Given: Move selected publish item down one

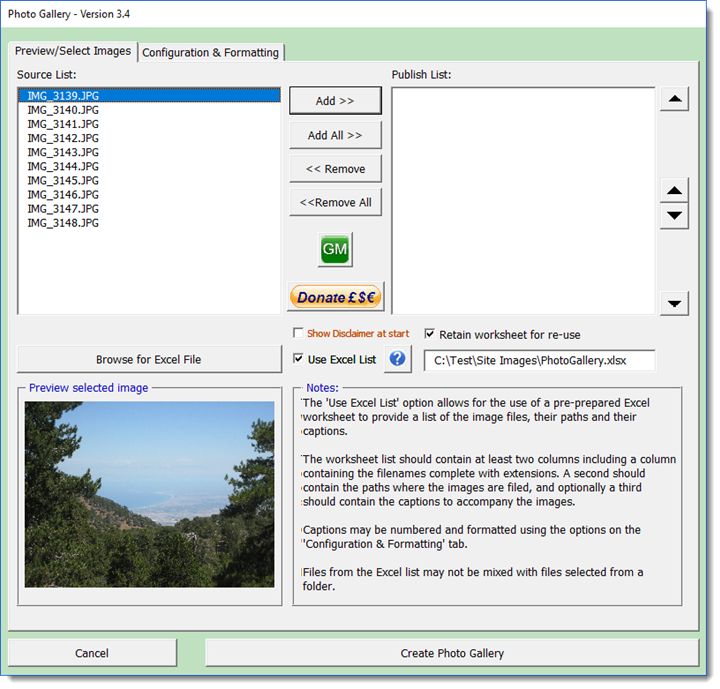Looking at the screenshot, I should [675, 216].
